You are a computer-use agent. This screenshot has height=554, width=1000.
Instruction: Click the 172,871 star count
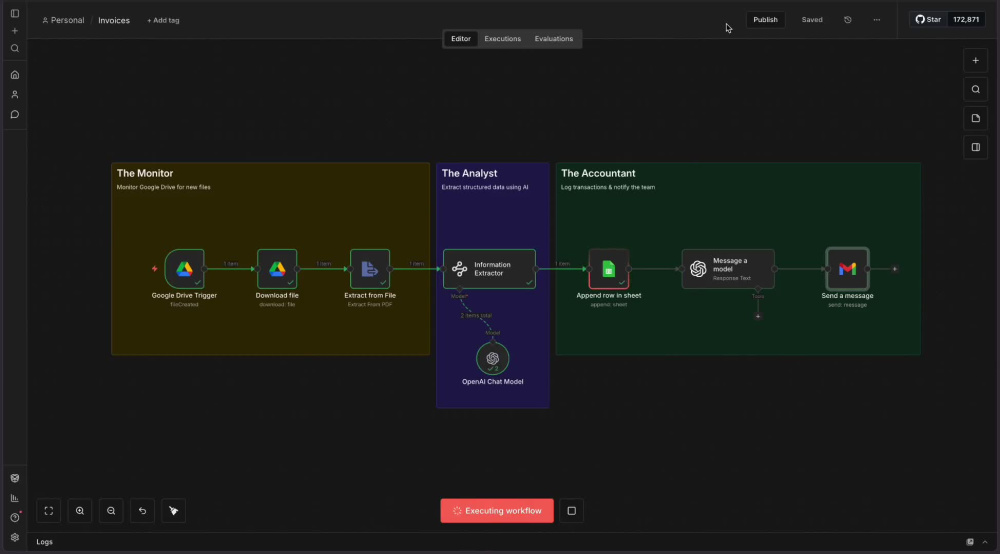[x=966, y=20]
